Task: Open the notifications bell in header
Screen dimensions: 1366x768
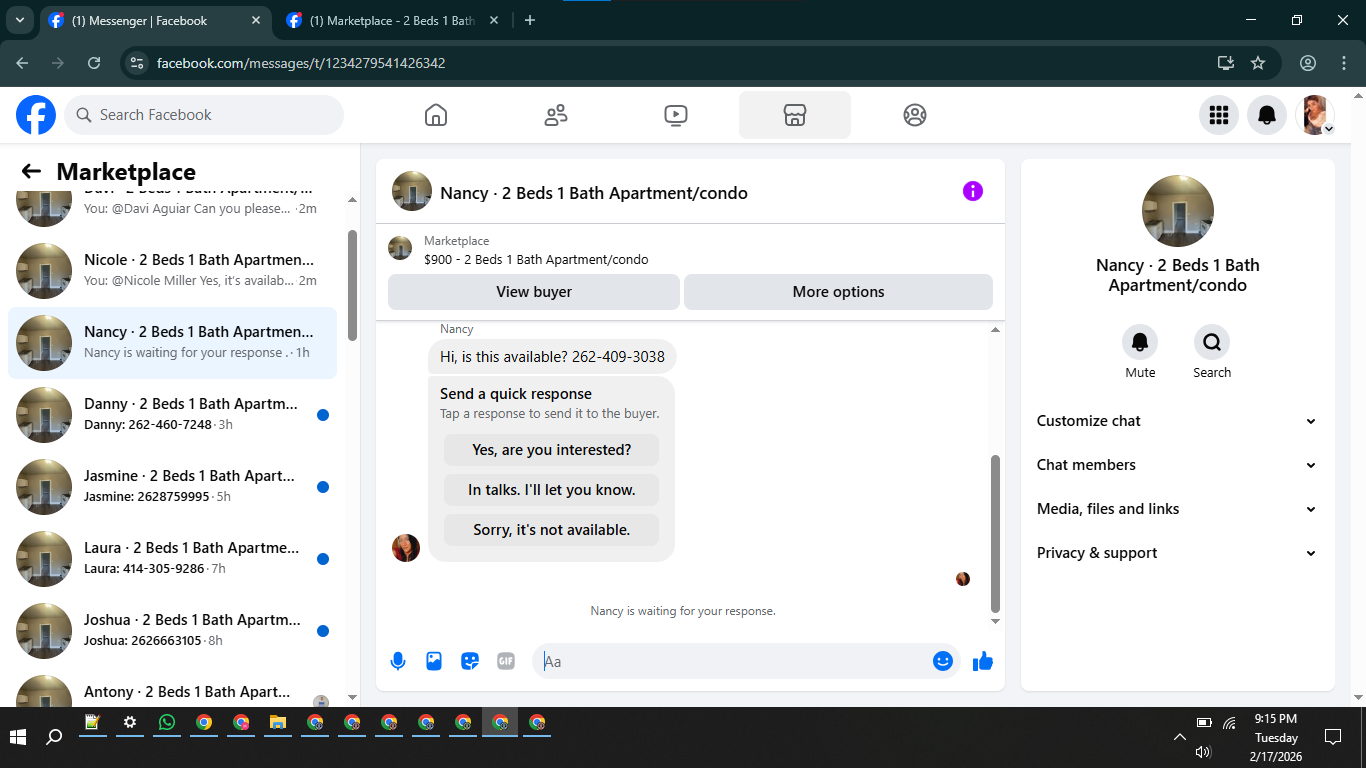Action: [1267, 115]
